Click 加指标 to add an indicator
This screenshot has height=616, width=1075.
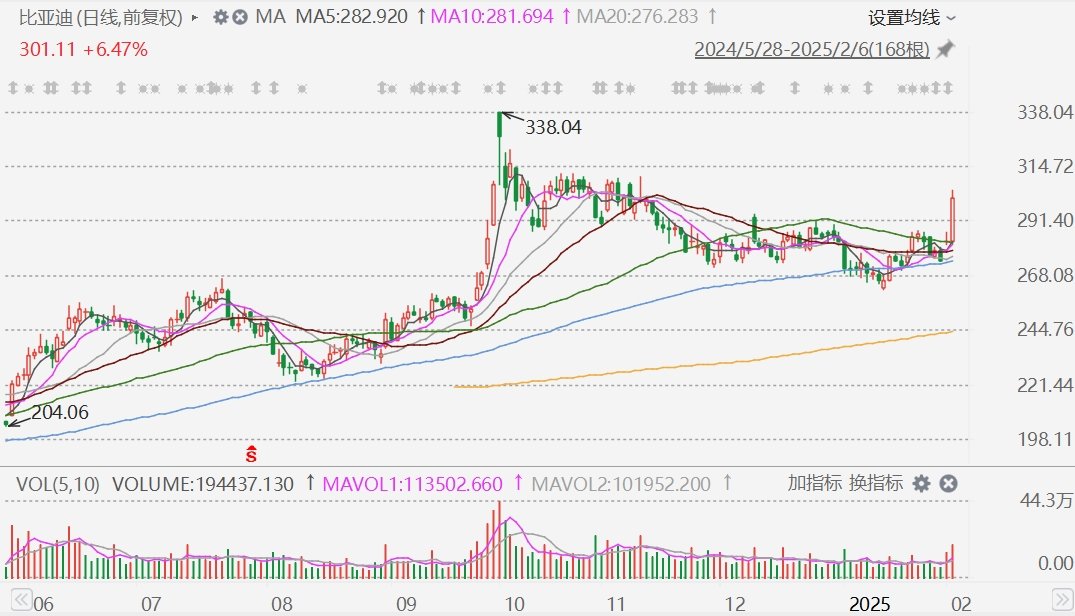[x=814, y=484]
